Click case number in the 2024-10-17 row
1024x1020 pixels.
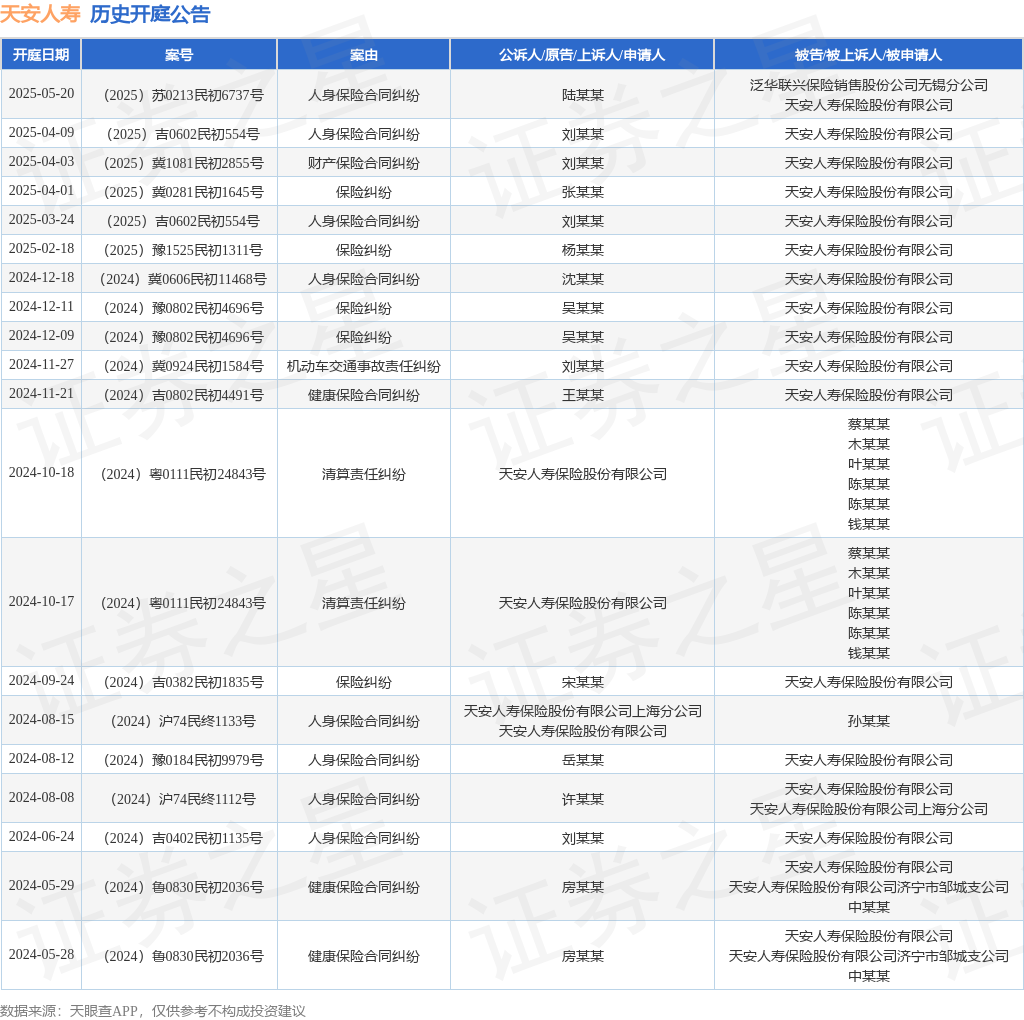184,603
